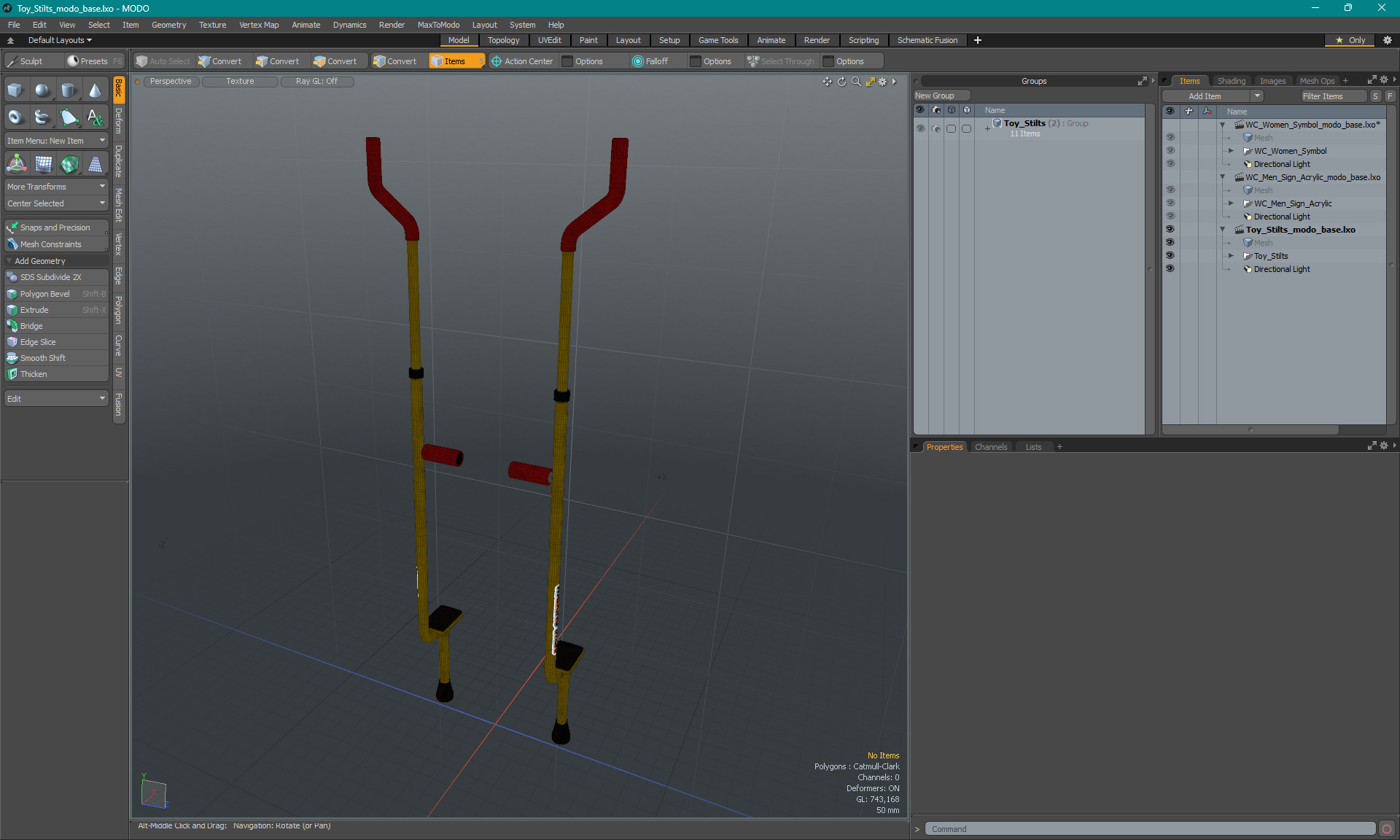This screenshot has width=1400, height=840.
Task: Switch to the Channels tab
Action: [x=990, y=447]
